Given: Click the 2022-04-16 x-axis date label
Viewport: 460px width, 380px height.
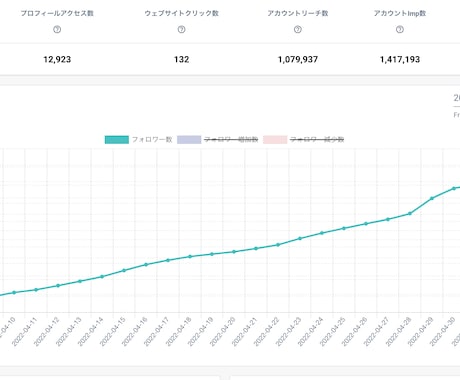Looking at the screenshot, I should click(134, 332).
